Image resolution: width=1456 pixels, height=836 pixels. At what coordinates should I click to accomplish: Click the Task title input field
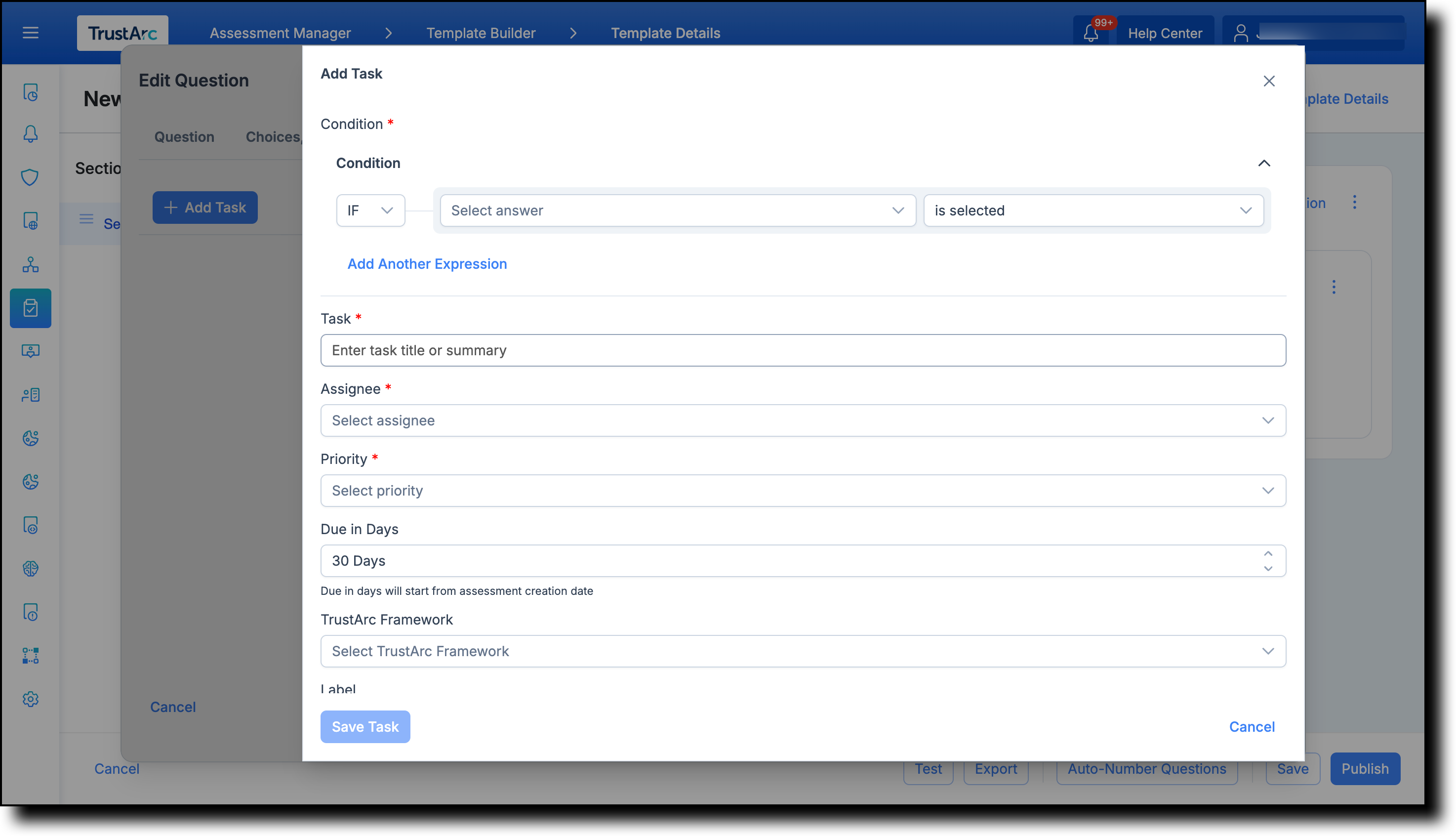click(803, 351)
